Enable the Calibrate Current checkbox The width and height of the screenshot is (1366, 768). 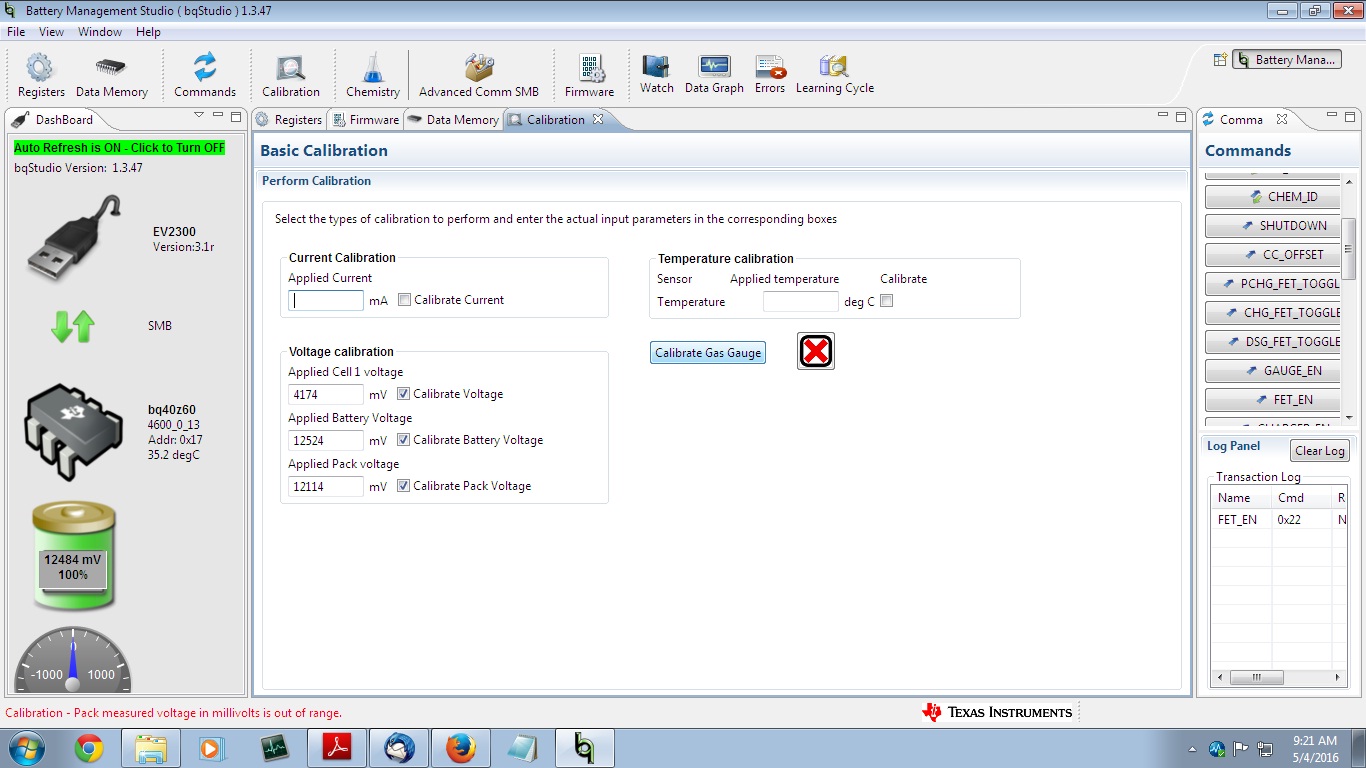coord(404,300)
